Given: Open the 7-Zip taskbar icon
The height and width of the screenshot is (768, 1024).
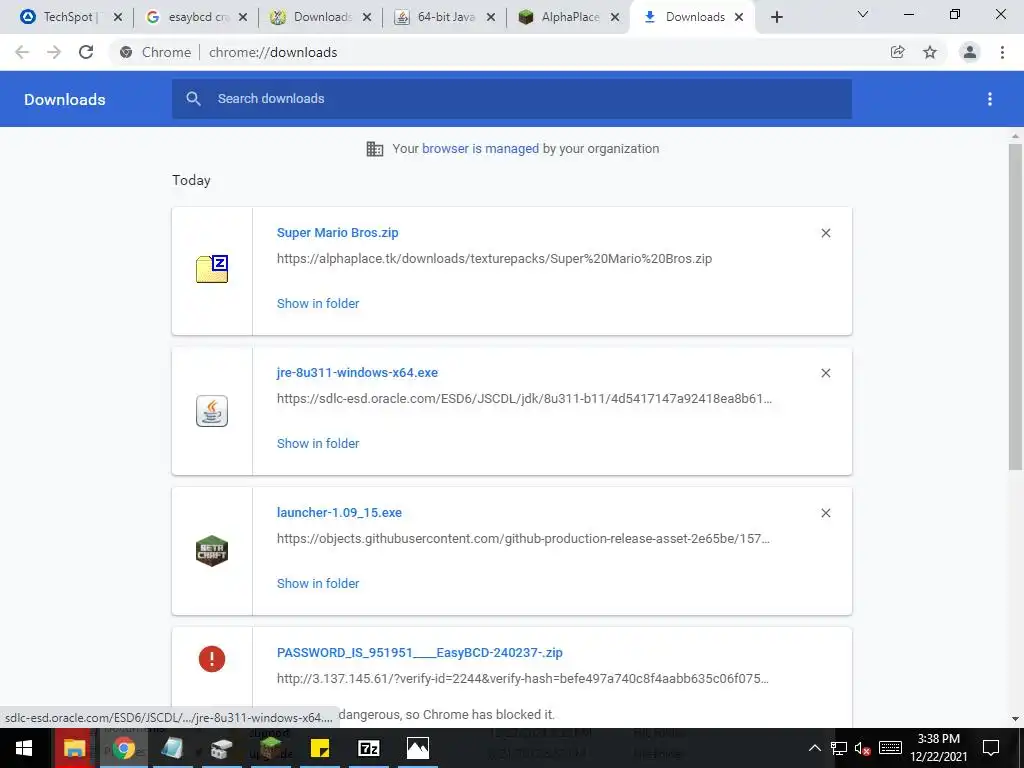Looking at the screenshot, I should (x=369, y=748).
